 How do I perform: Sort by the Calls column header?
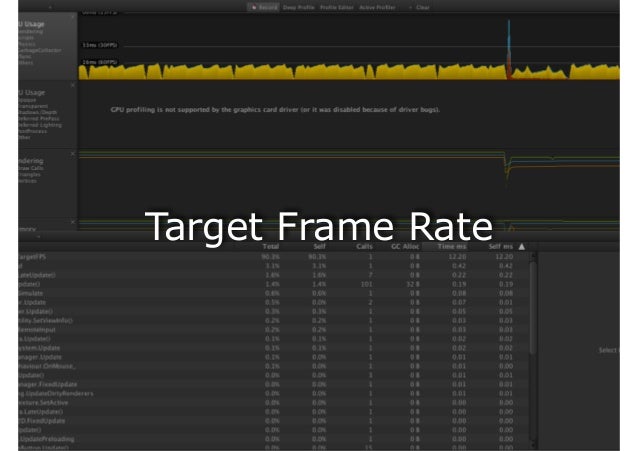(x=364, y=246)
